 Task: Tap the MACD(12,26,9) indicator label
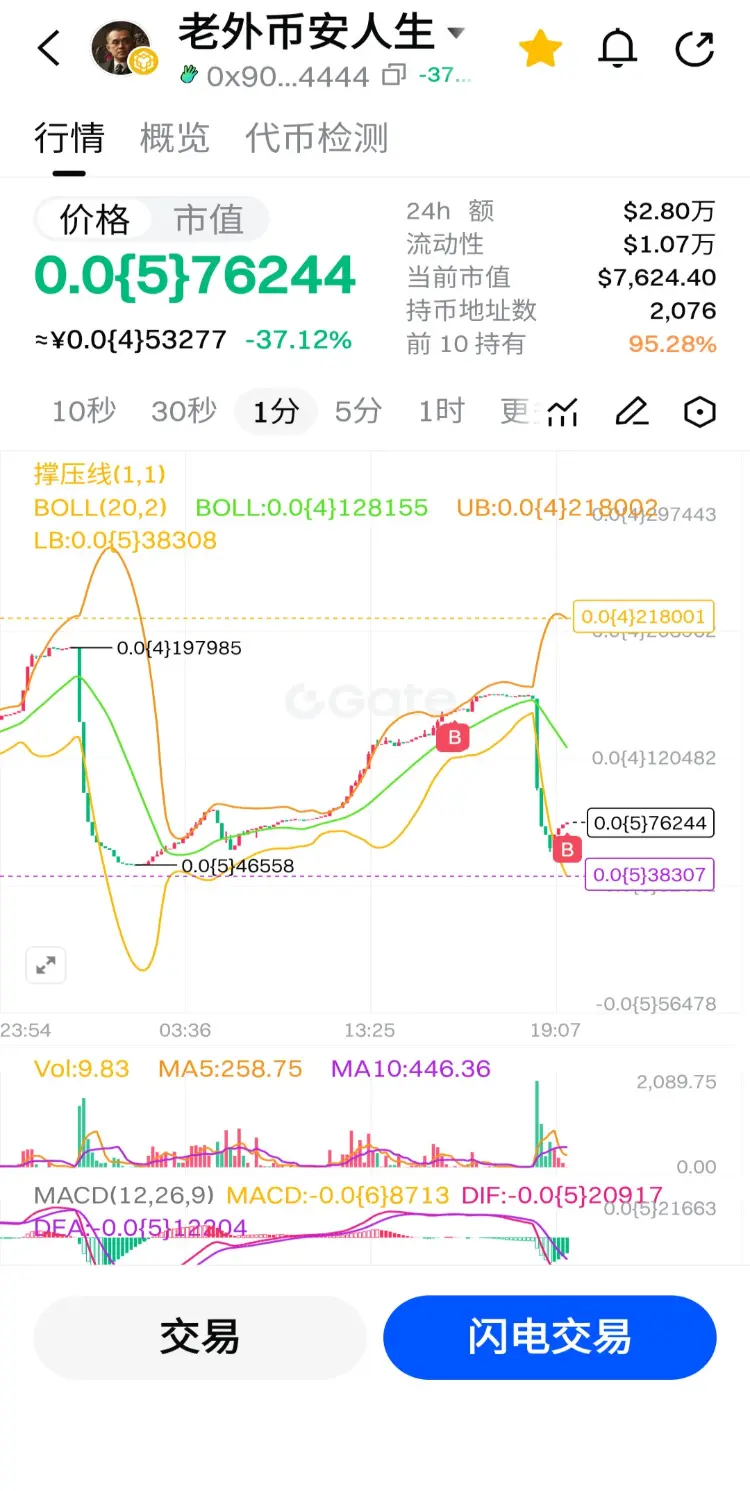tap(124, 1195)
